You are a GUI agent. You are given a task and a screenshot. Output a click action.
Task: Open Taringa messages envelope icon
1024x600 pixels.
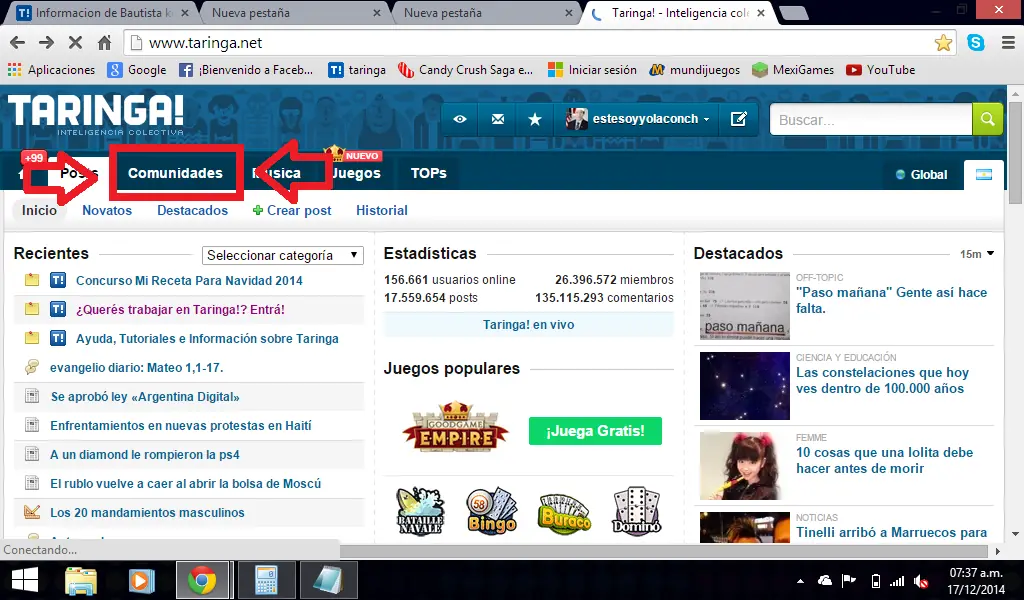tap(498, 119)
